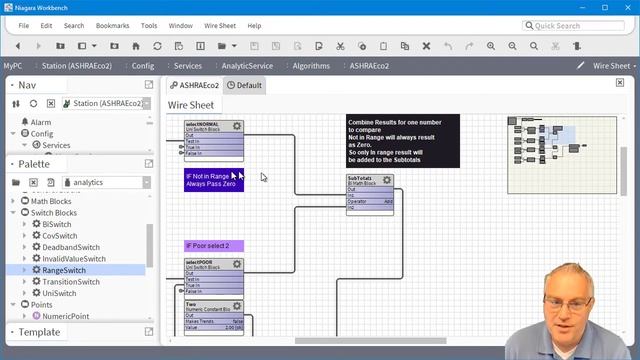Open settings gear on the selectPOOR block

[x=237, y=264]
